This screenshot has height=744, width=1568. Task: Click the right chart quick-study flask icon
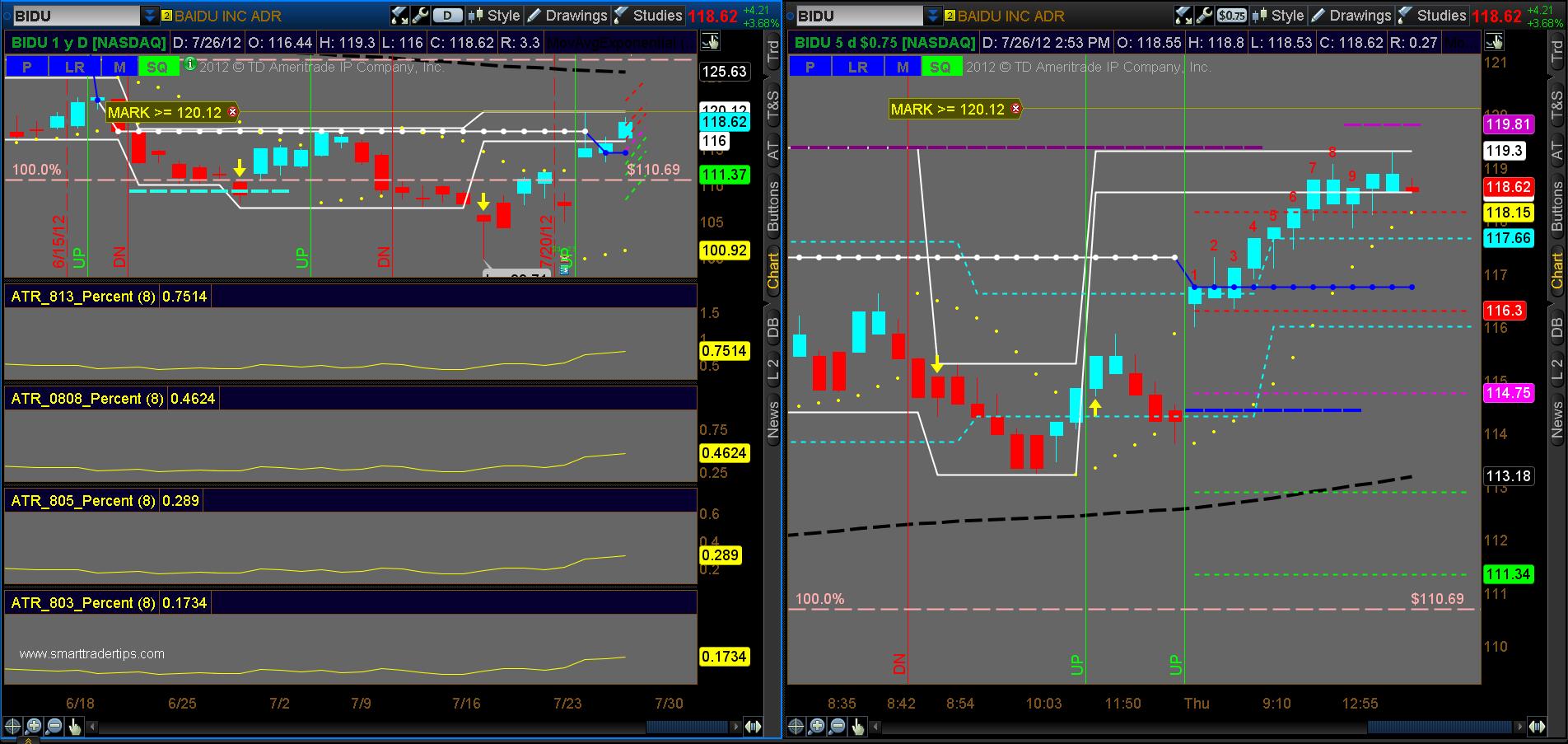[x=1183, y=16]
